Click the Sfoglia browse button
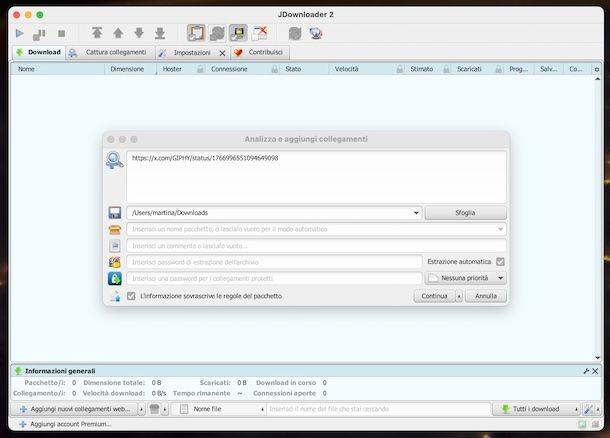 [465, 213]
